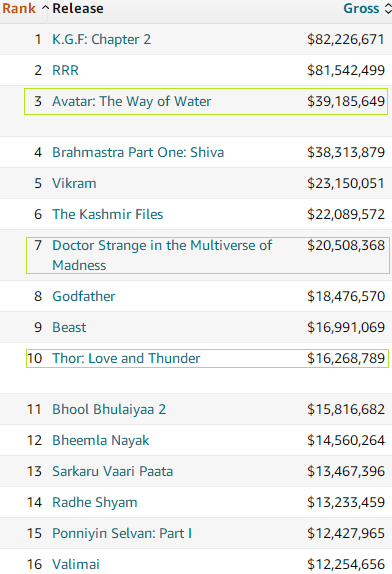This screenshot has height=574, width=392.
Task: Click the Release column header
Action: tap(78, 8)
